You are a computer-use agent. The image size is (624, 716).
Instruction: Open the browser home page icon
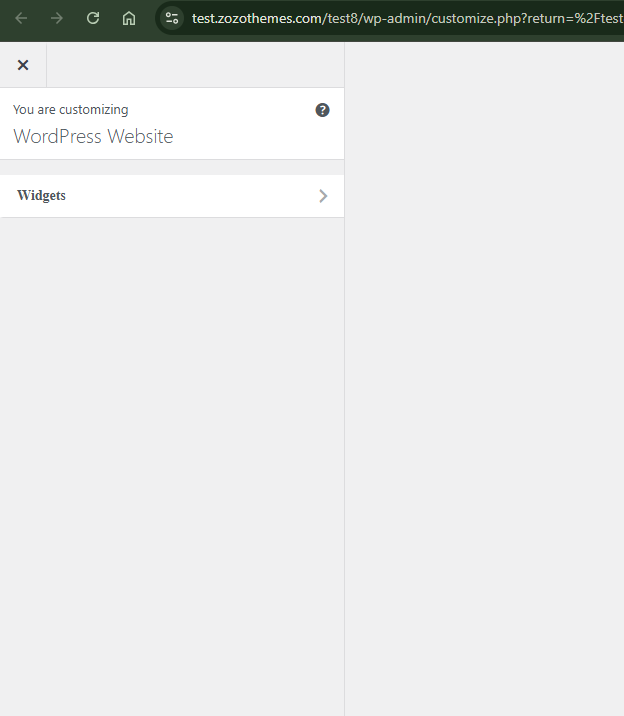129,18
